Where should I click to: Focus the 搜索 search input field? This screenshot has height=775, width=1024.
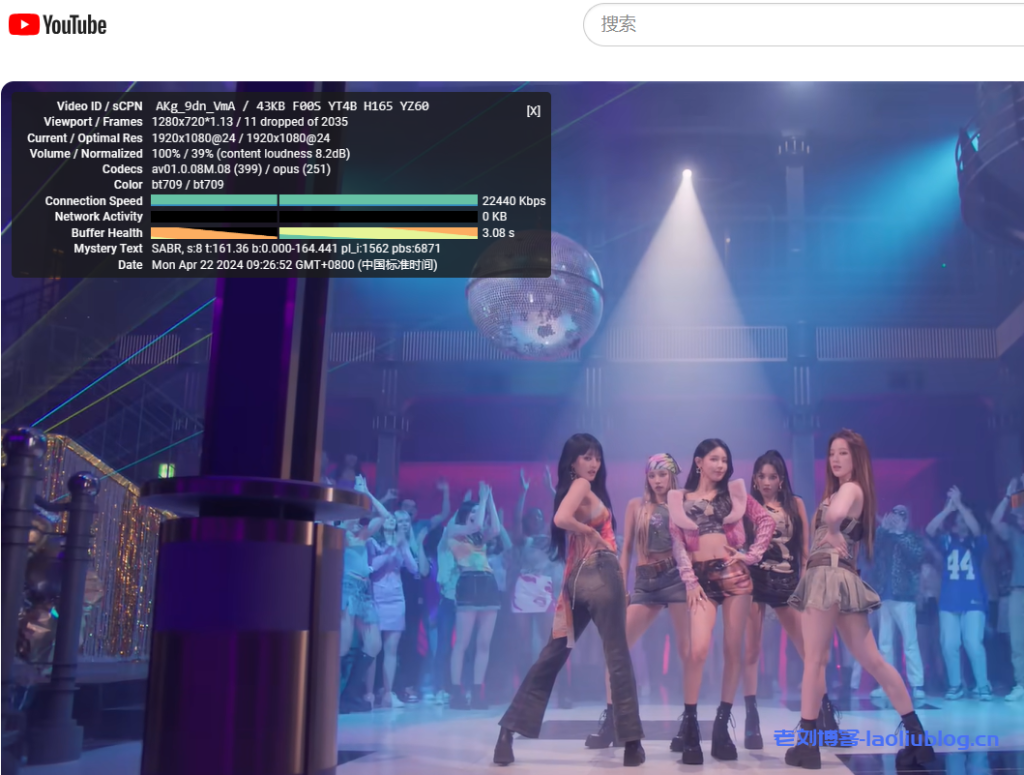click(800, 24)
